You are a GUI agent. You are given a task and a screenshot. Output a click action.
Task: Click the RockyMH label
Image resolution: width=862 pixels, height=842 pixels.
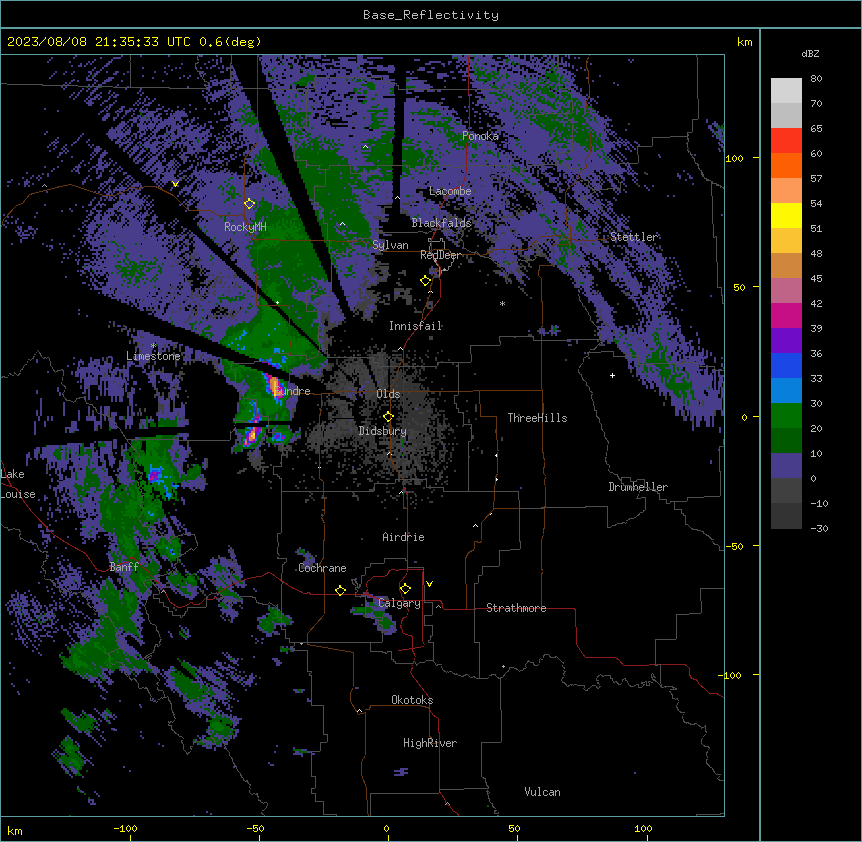pyautogui.click(x=245, y=227)
